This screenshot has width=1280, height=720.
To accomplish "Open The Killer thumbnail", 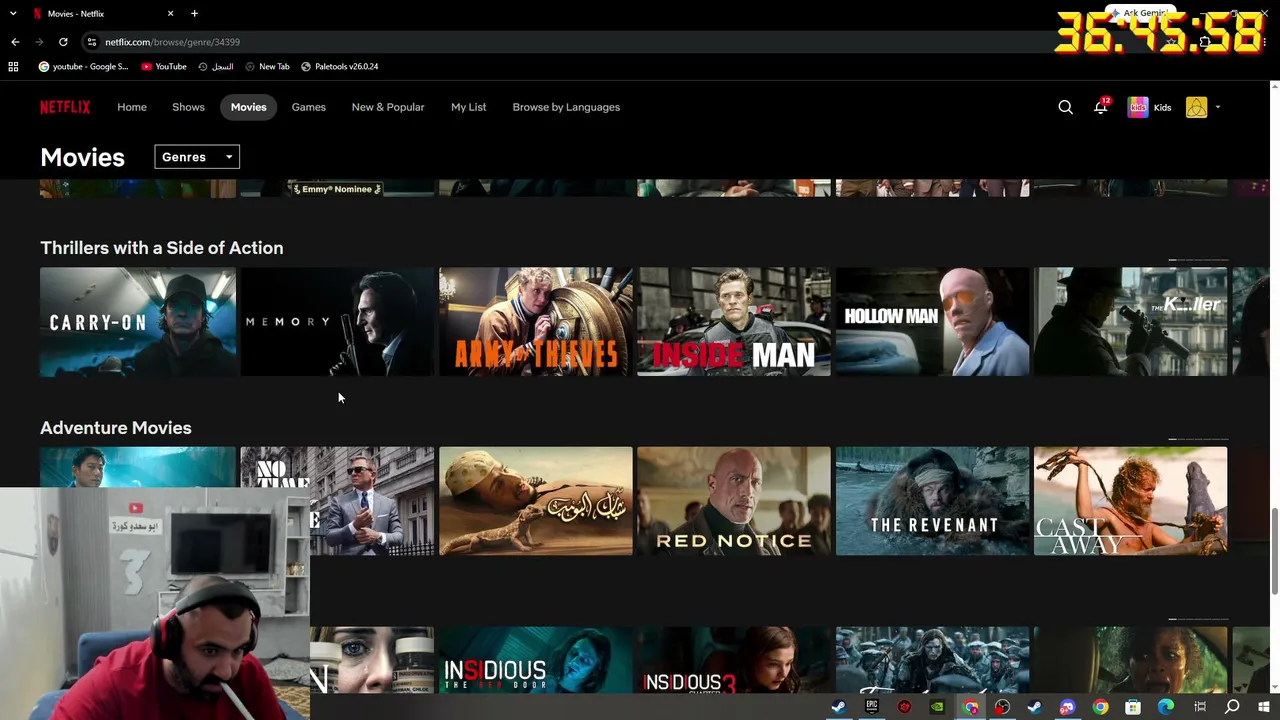I will 1131,322.
